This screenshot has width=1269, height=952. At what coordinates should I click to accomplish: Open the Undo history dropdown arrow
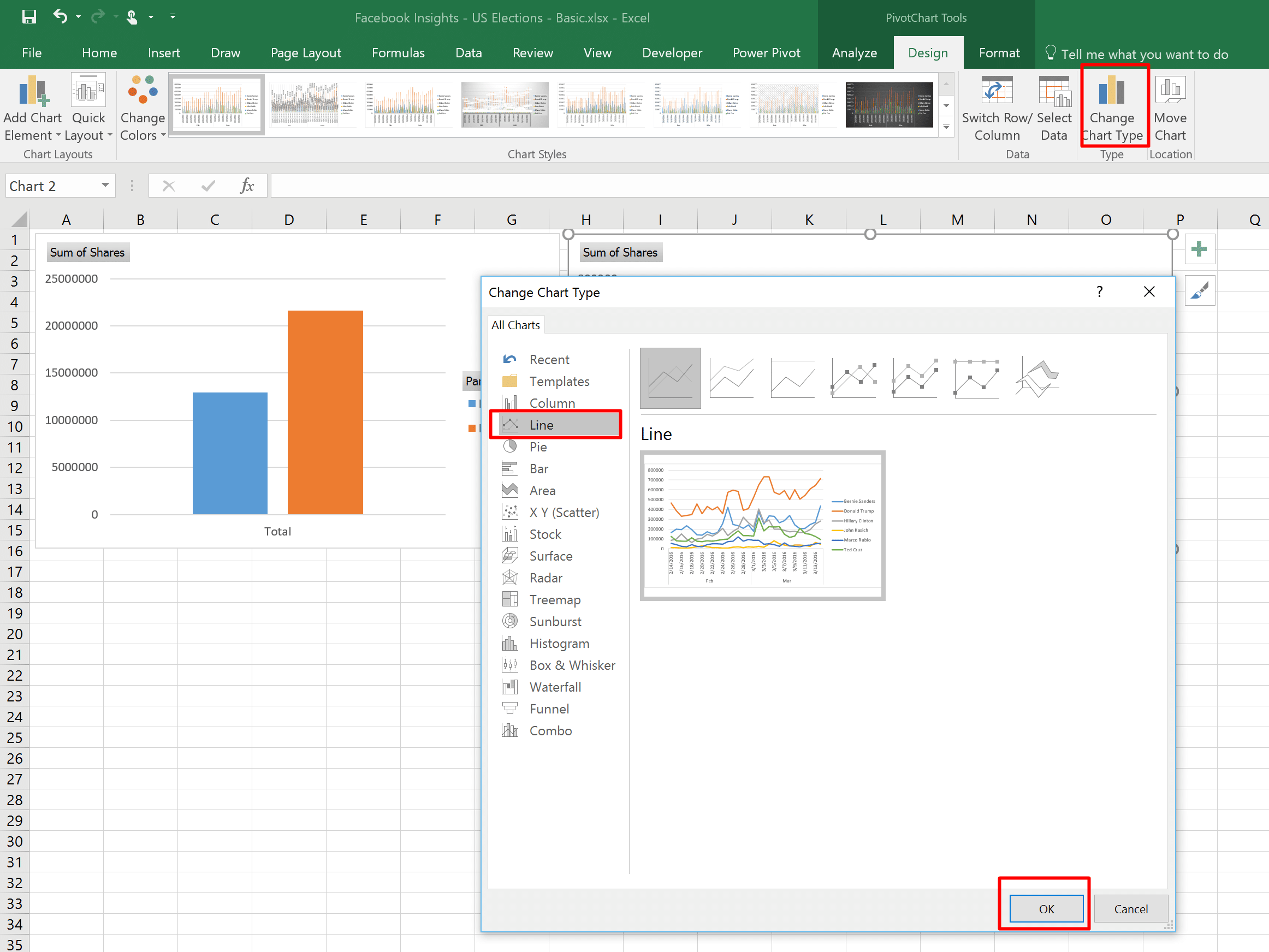pyautogui.click(x=78, y=16)
